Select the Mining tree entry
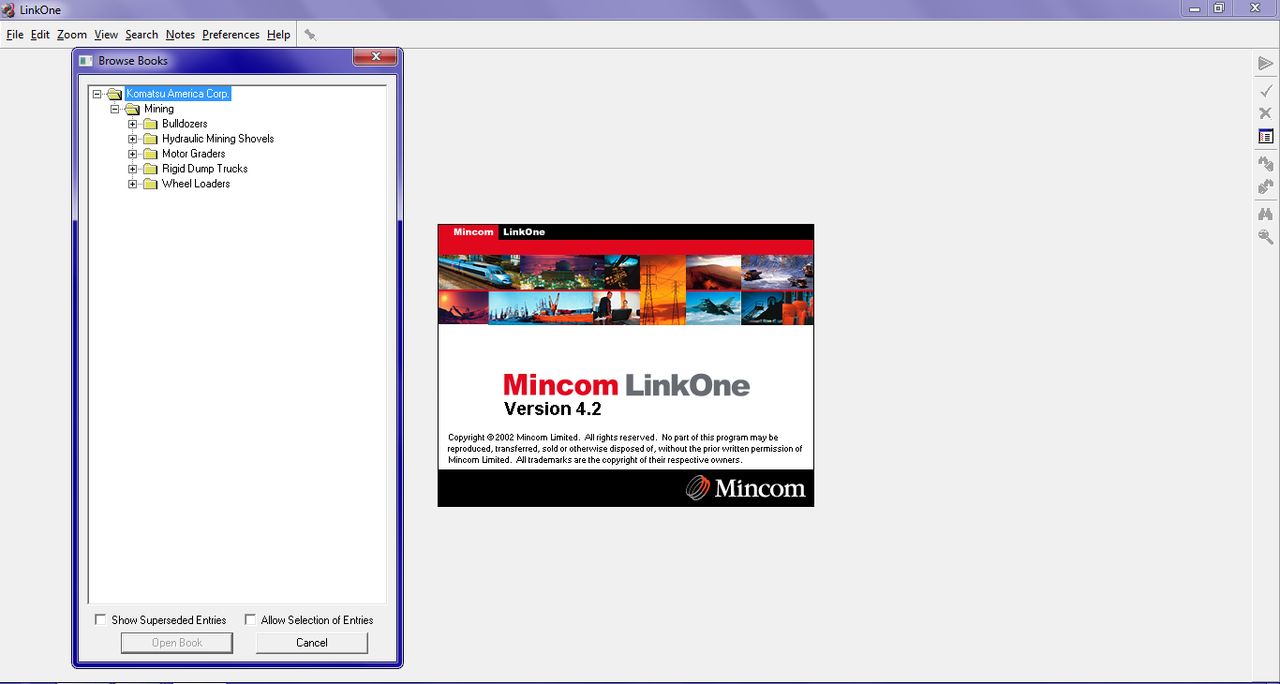The width and height of the screenshot is (1280, 684). click(x=159, y=109)
